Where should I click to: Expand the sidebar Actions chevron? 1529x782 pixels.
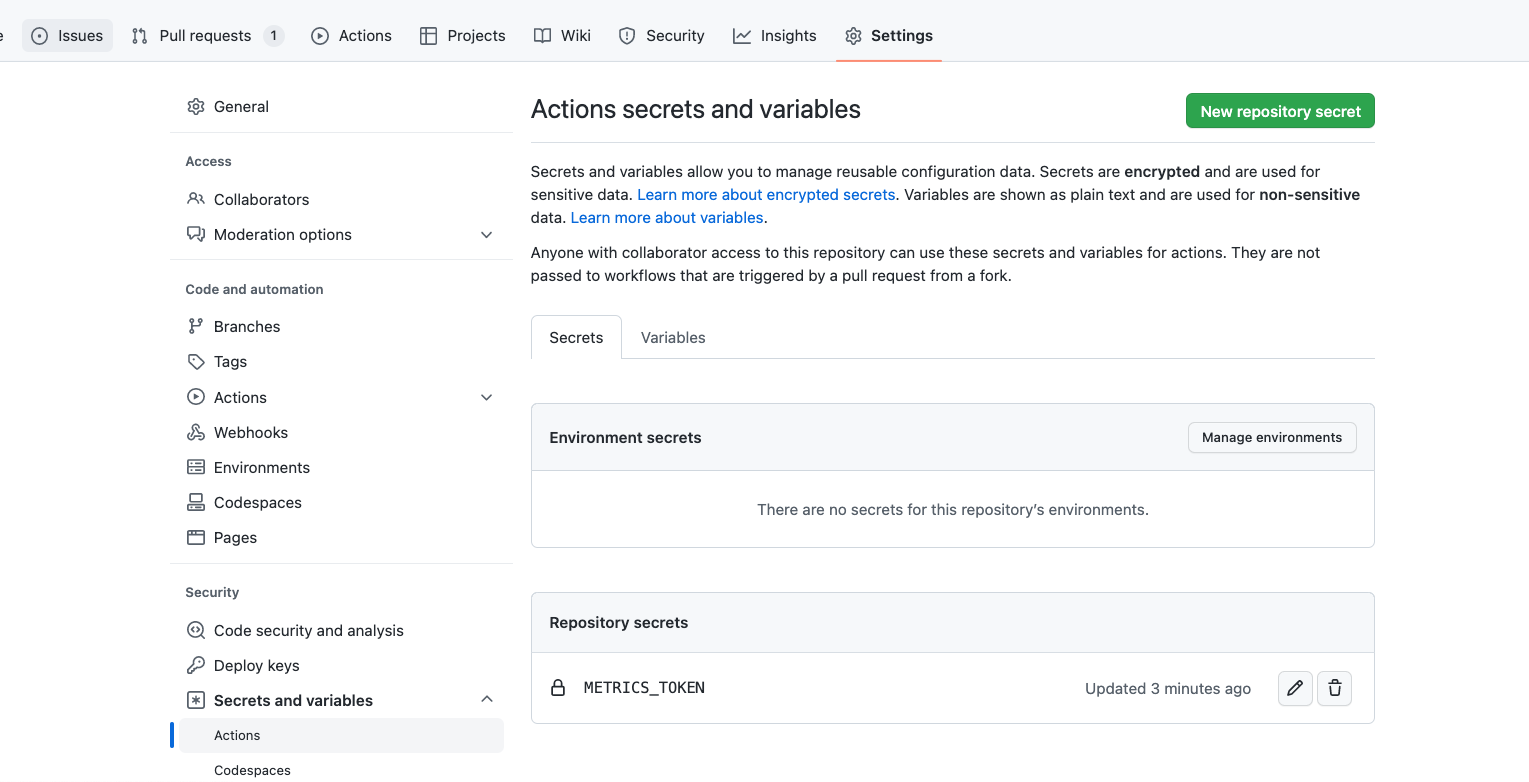click(x=487, y=397)
